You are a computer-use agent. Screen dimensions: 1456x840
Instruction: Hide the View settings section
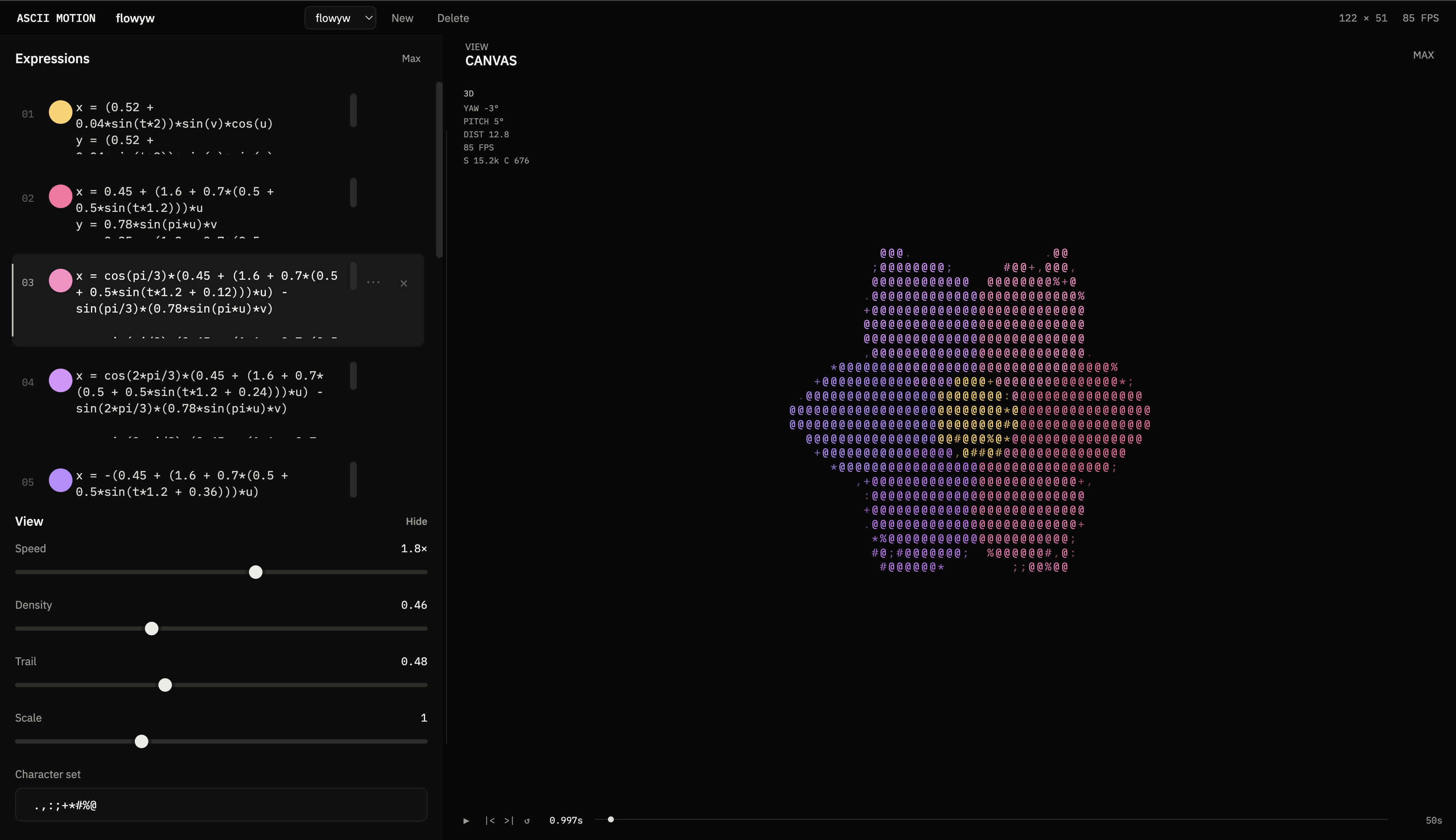click(x=417, y=522)
